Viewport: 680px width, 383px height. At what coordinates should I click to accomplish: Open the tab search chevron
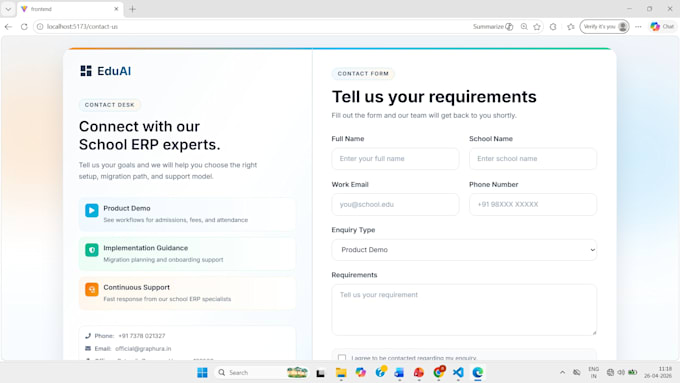(x=8, y=9)
